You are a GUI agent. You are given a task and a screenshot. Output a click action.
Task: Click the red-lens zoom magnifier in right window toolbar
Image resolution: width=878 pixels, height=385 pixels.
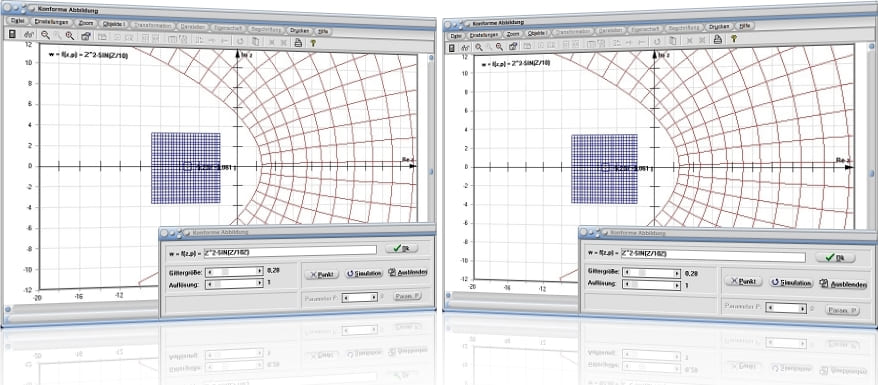(x=499, y=47)
